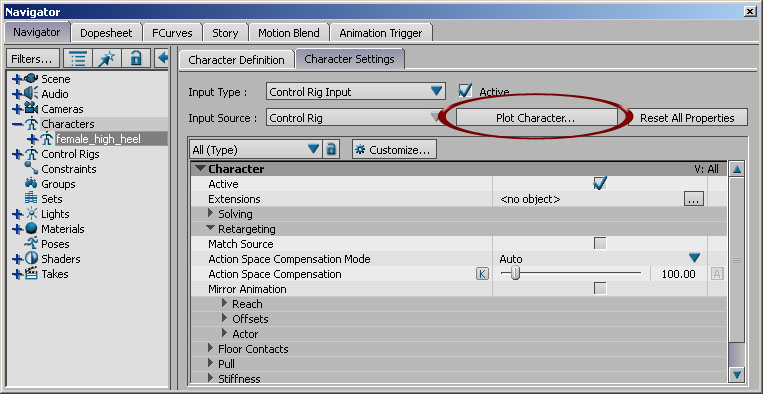Click the properties scrollbar up arrow
Viewport: 763px width, 394px height.
coord(737,169)
